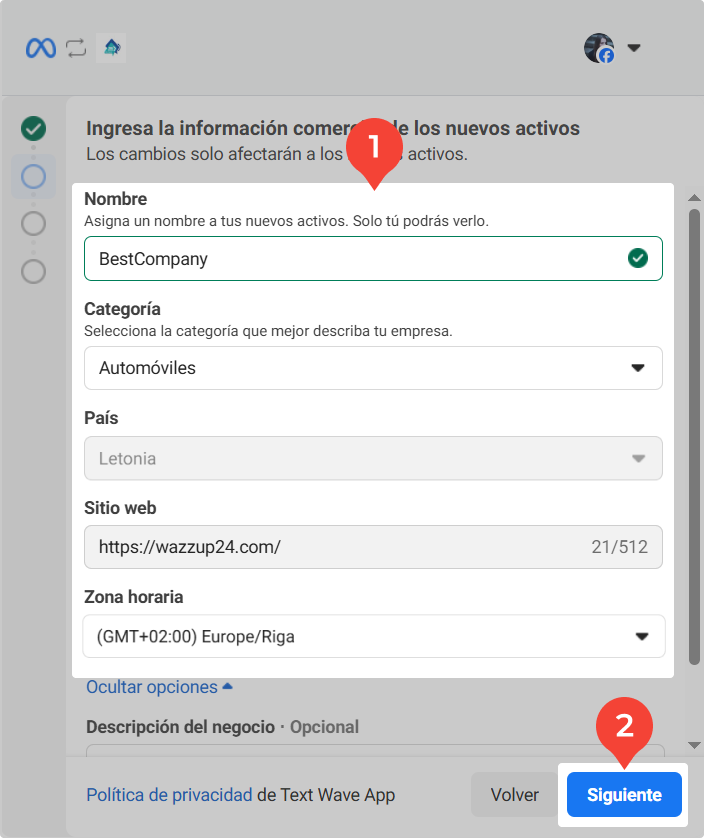
Task: Click the sync arrows icon in header
Action: pos(76,48)
